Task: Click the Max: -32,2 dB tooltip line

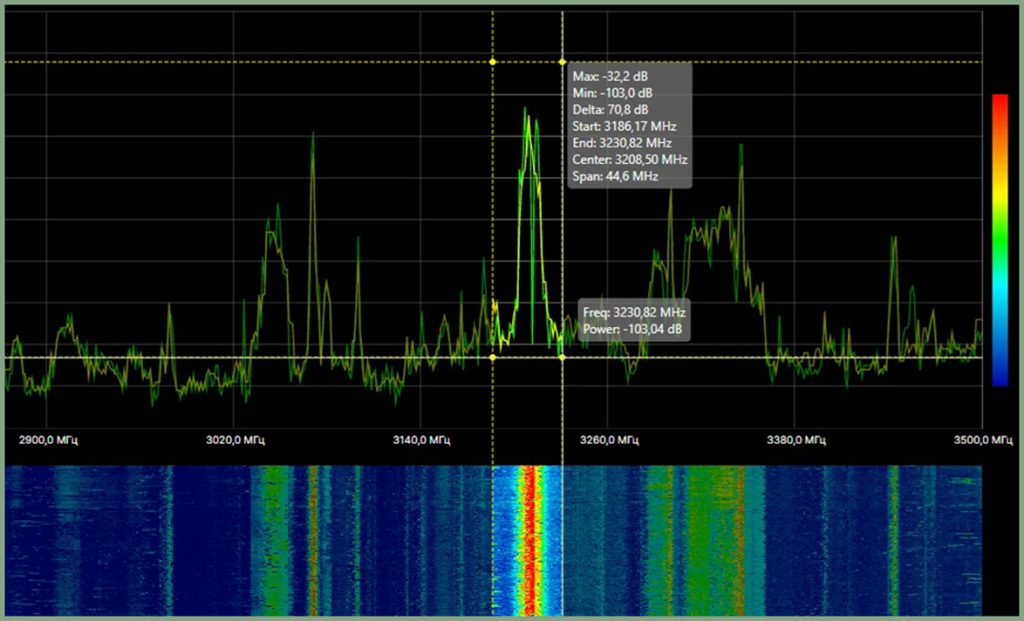Action: (x=610, y=76)
